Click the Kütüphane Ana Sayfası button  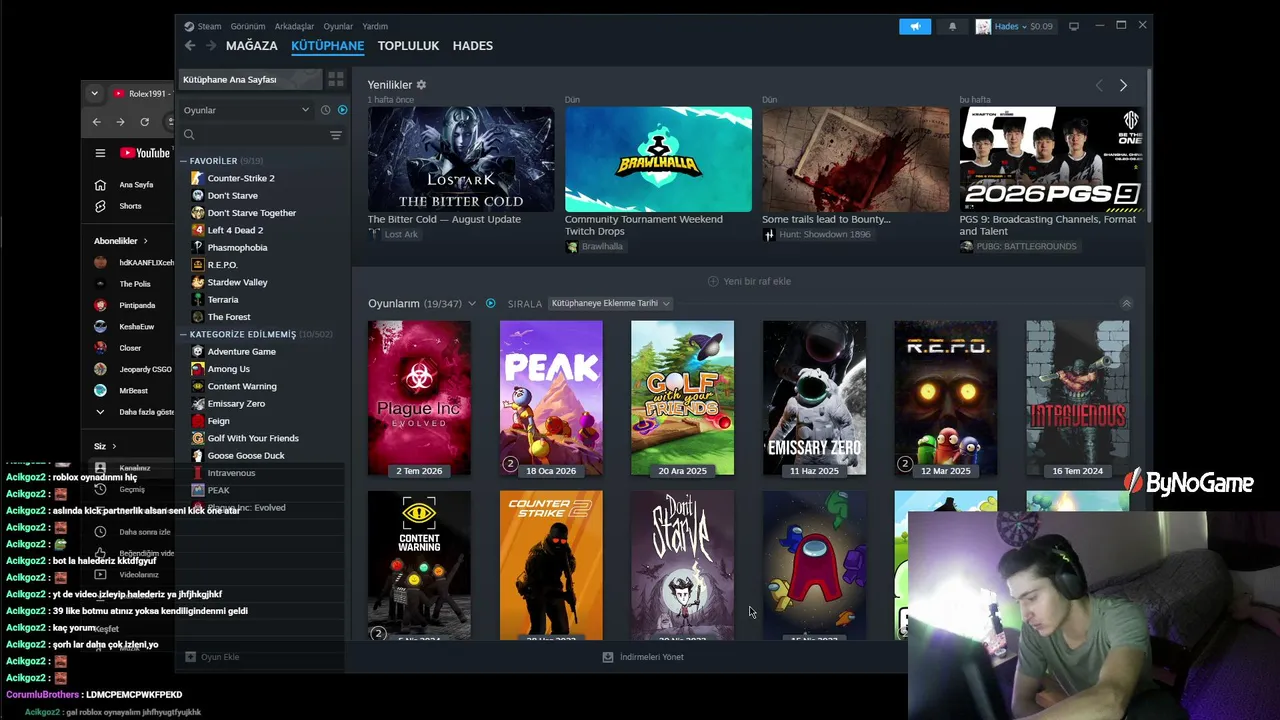[x=250, y=79]
